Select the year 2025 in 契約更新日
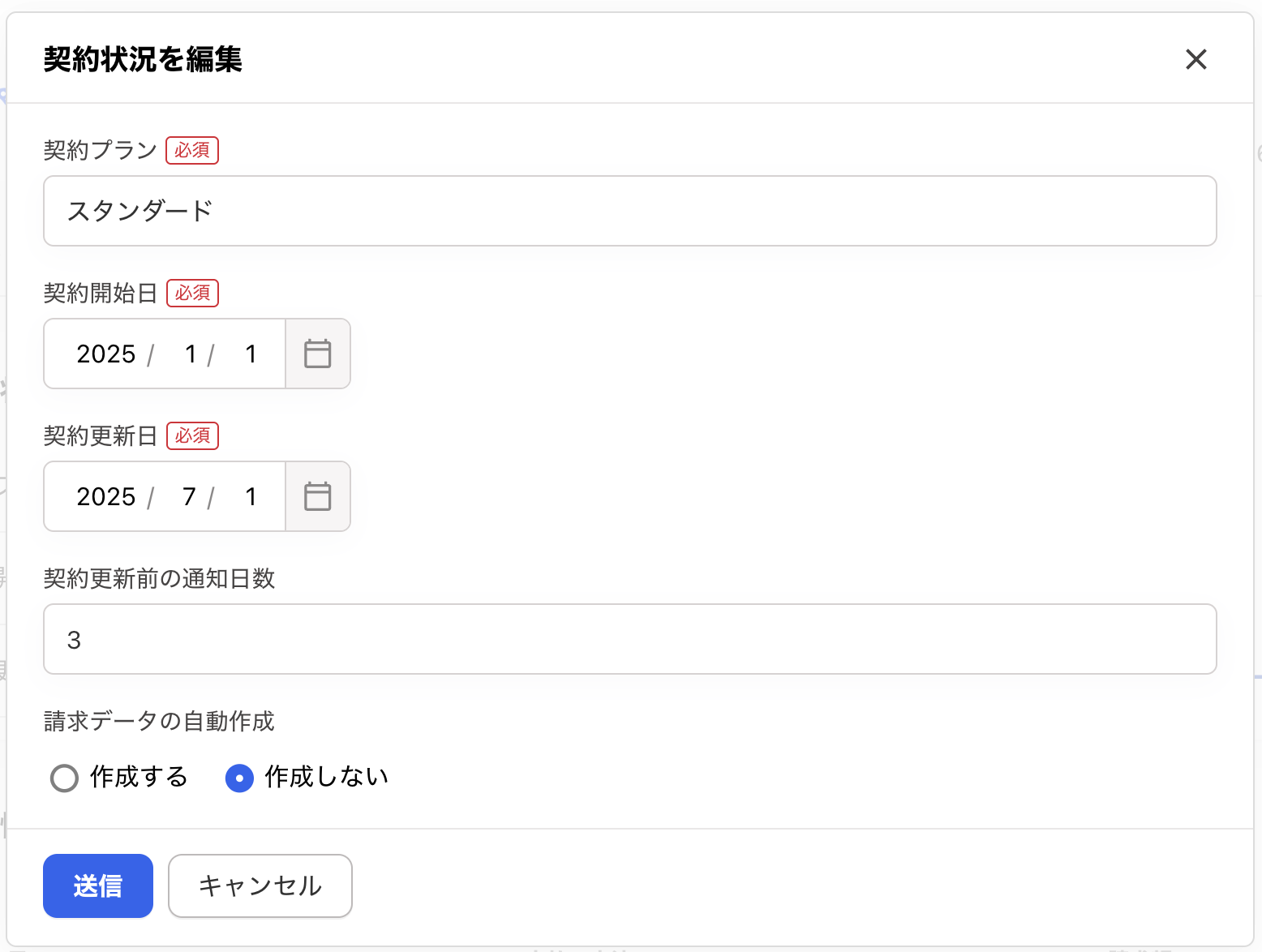Viewport: 1262px width, 952px height. point(106,496)
